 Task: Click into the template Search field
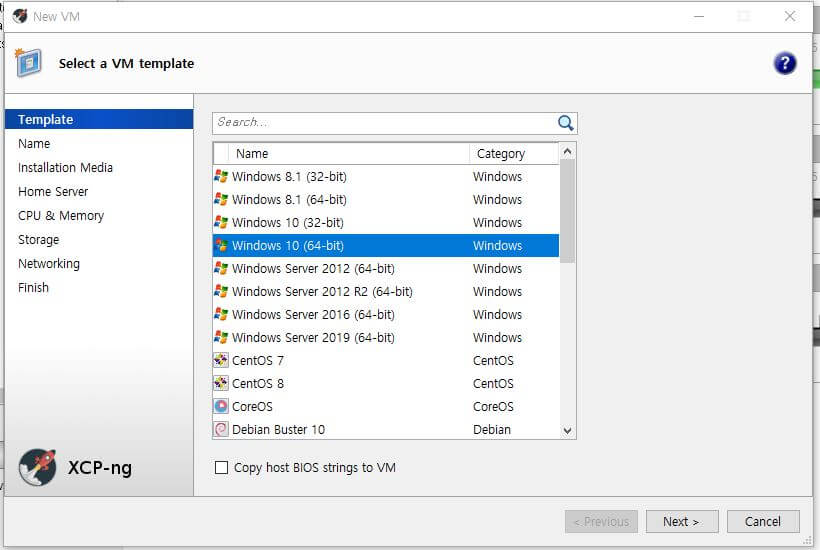[386, 123]
